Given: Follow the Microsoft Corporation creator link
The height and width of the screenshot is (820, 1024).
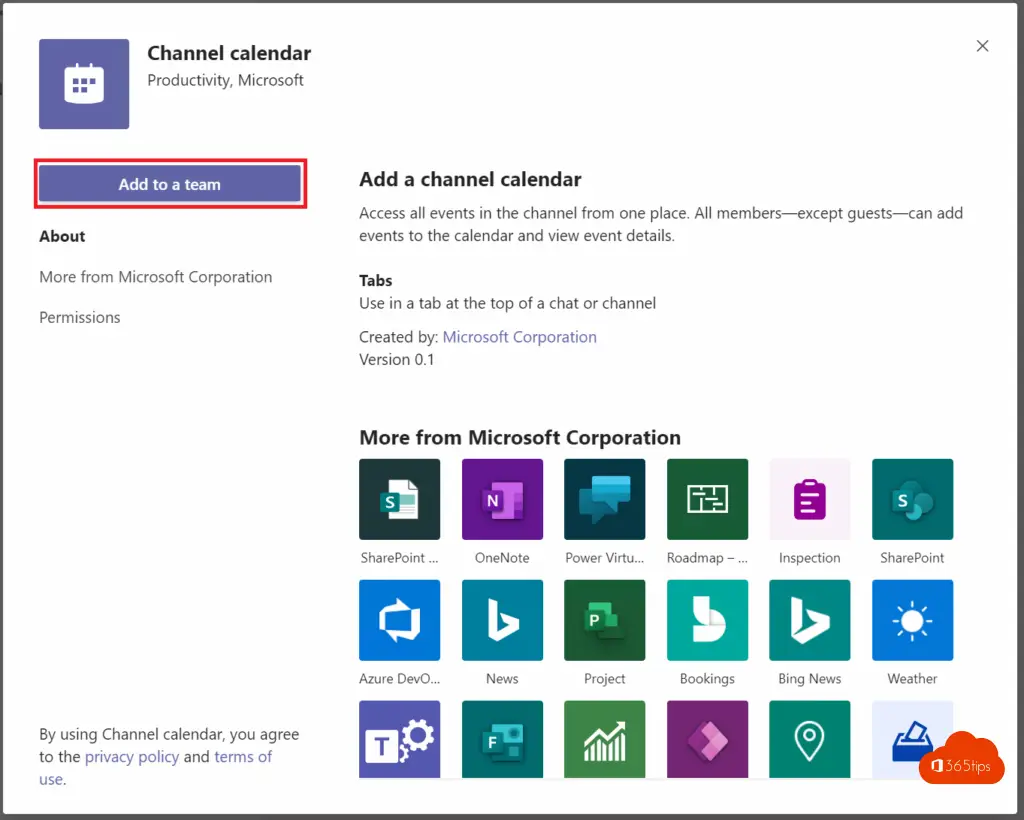Looking at the screenshot, I should (x=519, y=337).
